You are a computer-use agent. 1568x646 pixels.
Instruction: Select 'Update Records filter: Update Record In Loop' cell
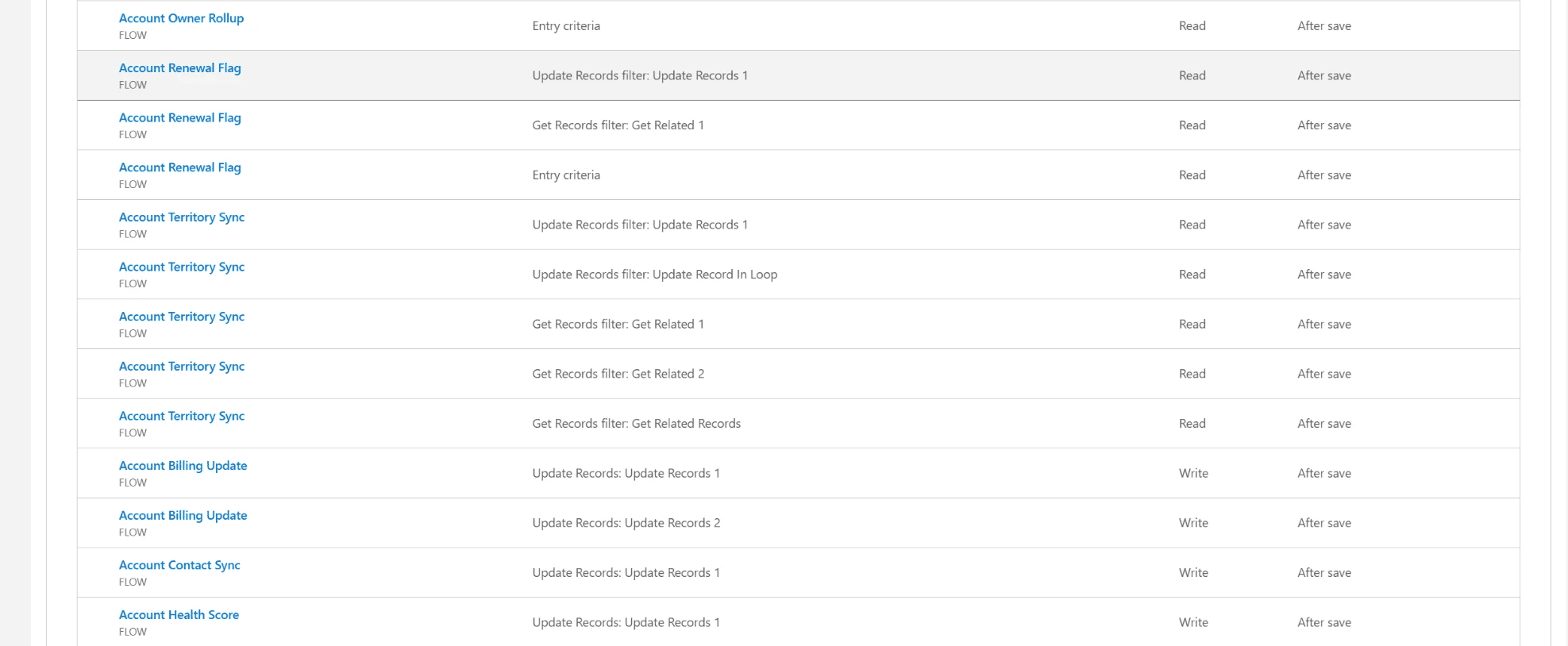click(655, 275)
